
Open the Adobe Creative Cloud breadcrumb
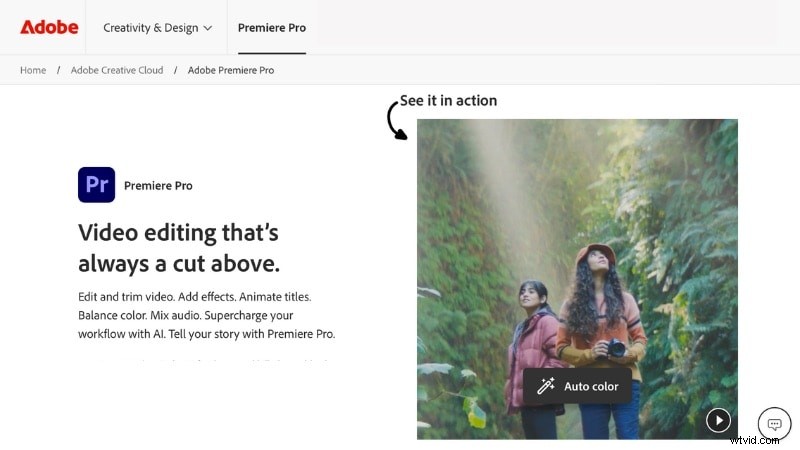click(x=117, y=70)
